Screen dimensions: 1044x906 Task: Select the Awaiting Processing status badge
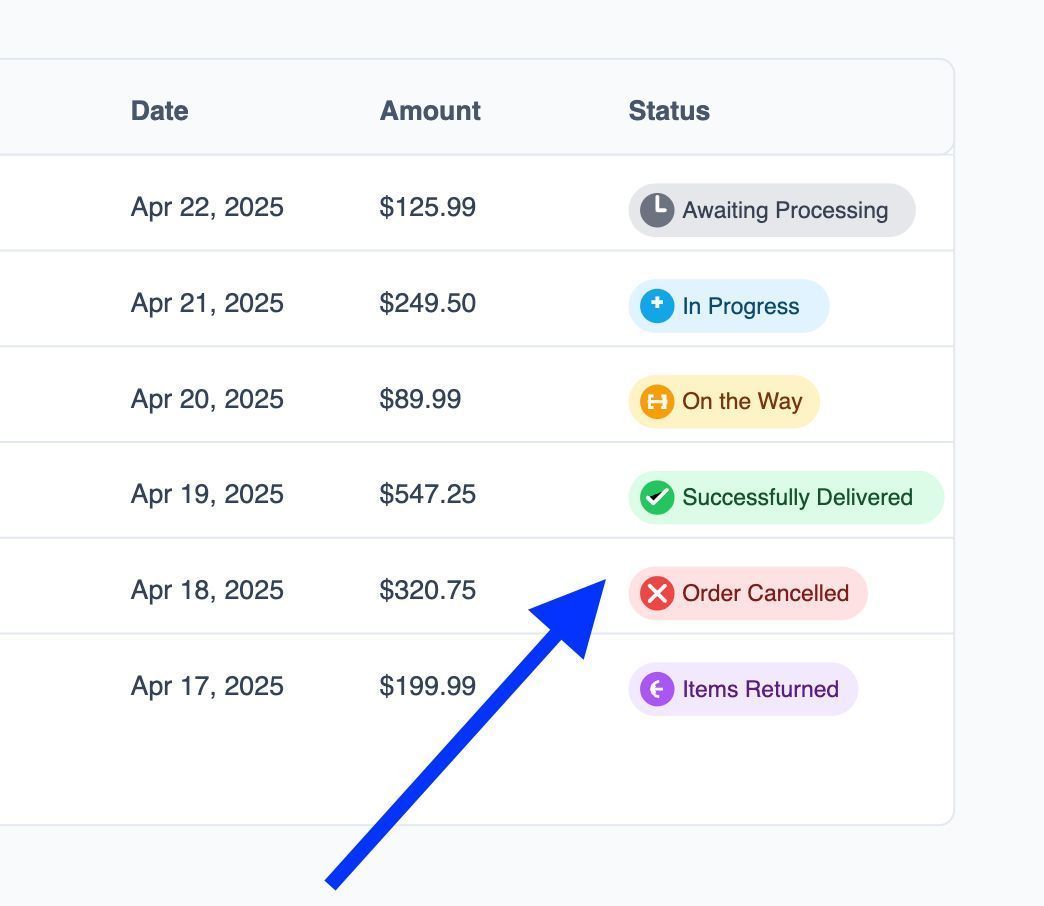(x=772, y=210)
